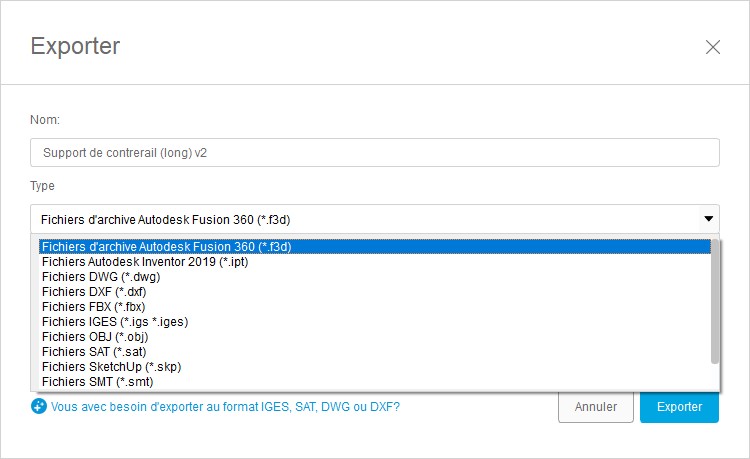Select Fichiers DWG (*.dwg) from list

click(375, 277)
